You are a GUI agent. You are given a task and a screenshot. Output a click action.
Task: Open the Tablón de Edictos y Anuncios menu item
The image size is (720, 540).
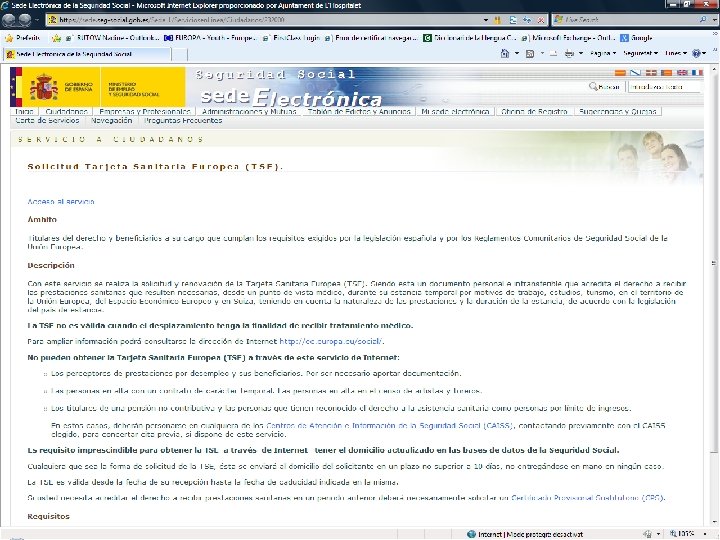click(359, 112)
